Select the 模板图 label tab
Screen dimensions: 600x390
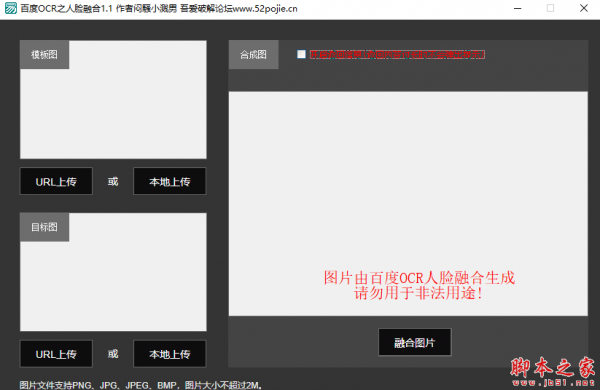click(44, 55)
